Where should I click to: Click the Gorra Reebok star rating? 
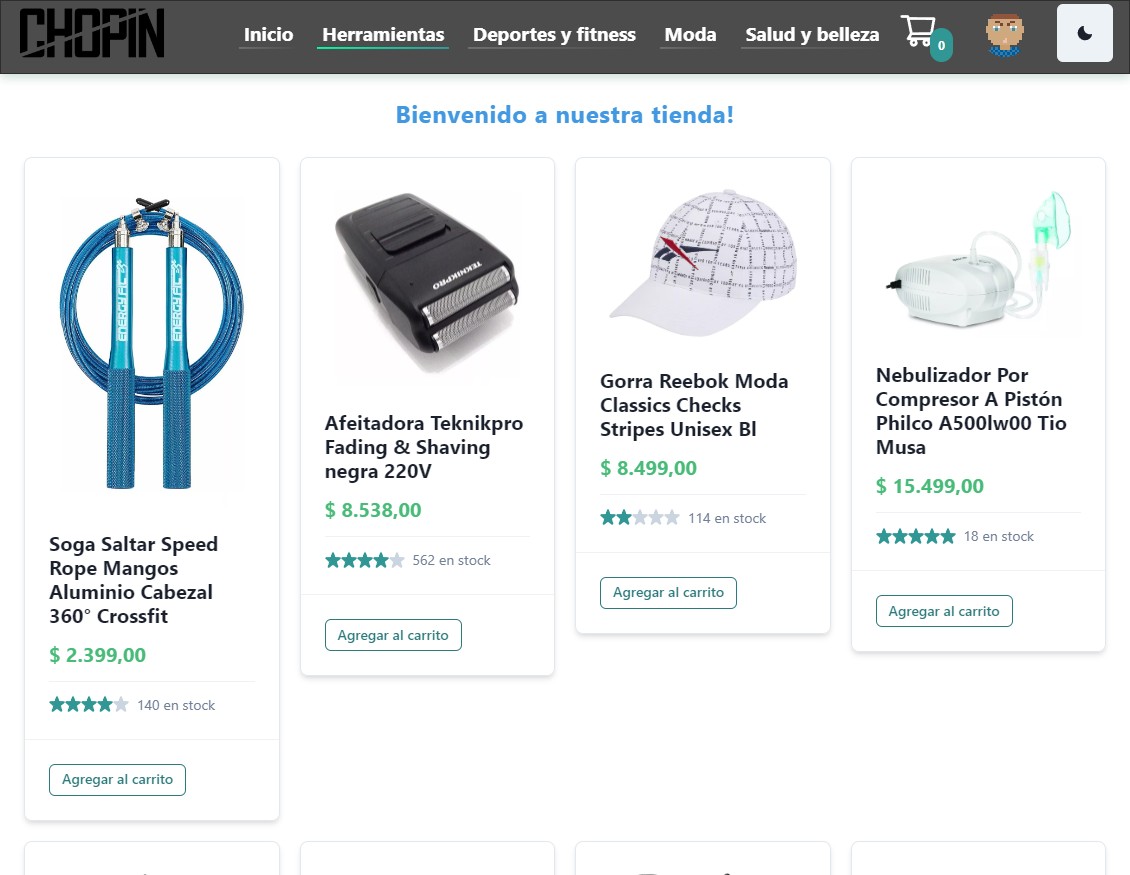pyautogui.click(x=640, y=518)
